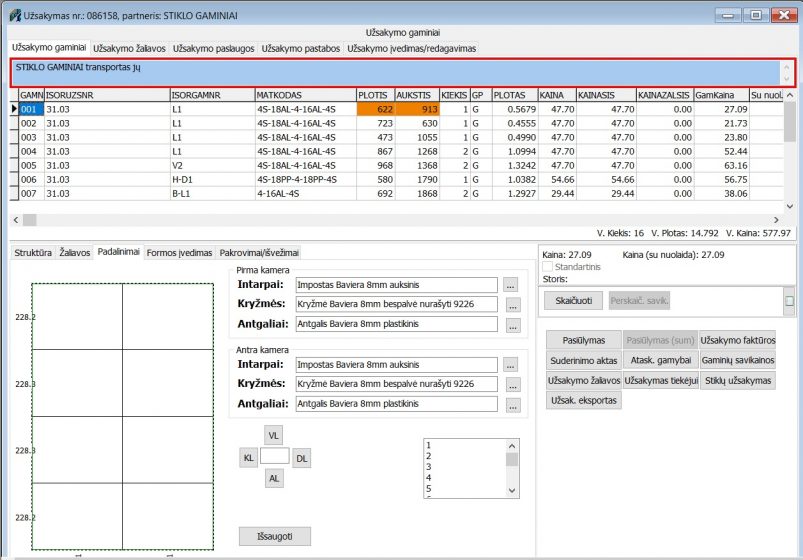Viewport: 803px width, 560px height.
Task: Open Antra kamera Kryžmės ellipsis button
Action: pos(512,385)
